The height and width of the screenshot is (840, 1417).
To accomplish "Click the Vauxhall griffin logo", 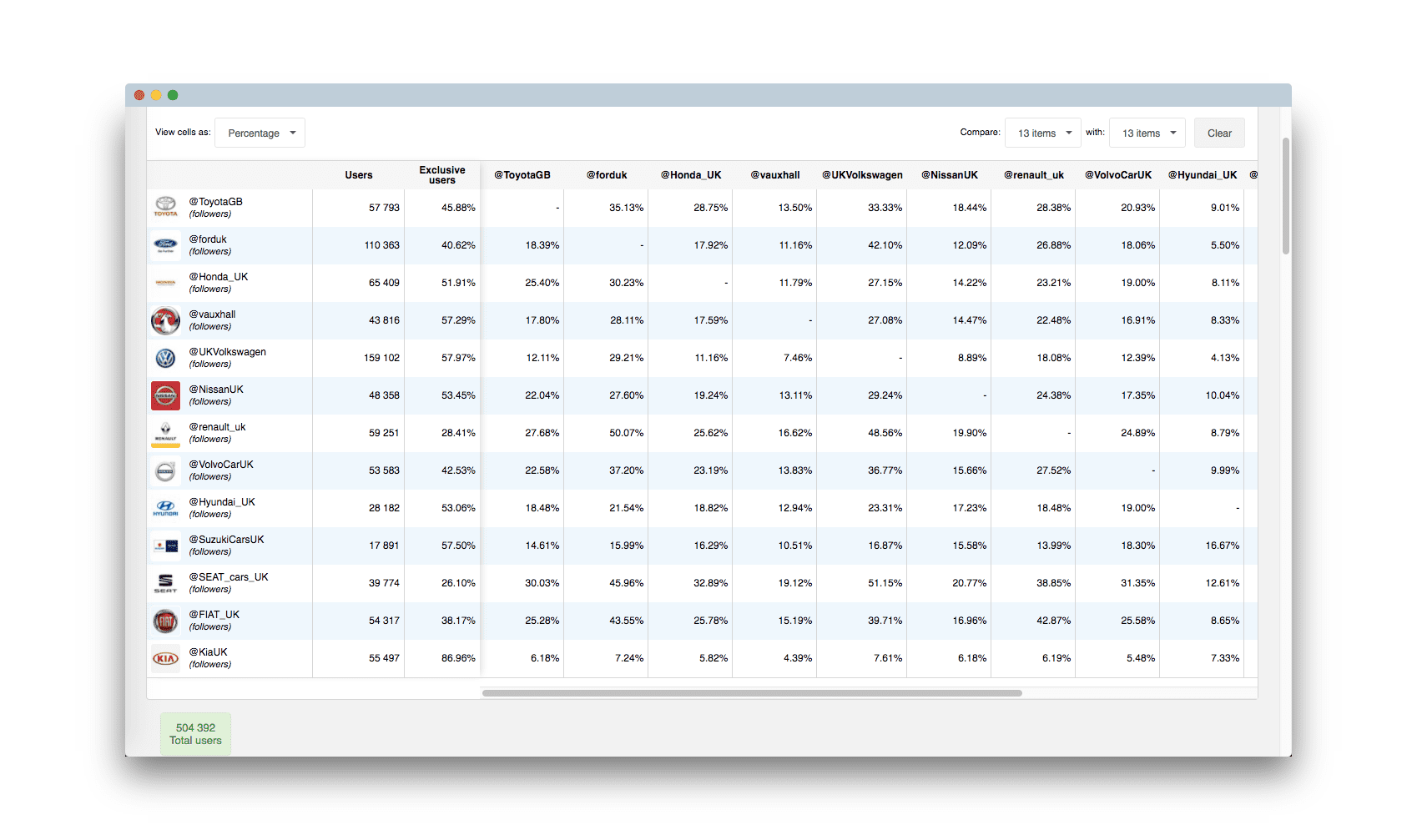I will coord(165,320).
